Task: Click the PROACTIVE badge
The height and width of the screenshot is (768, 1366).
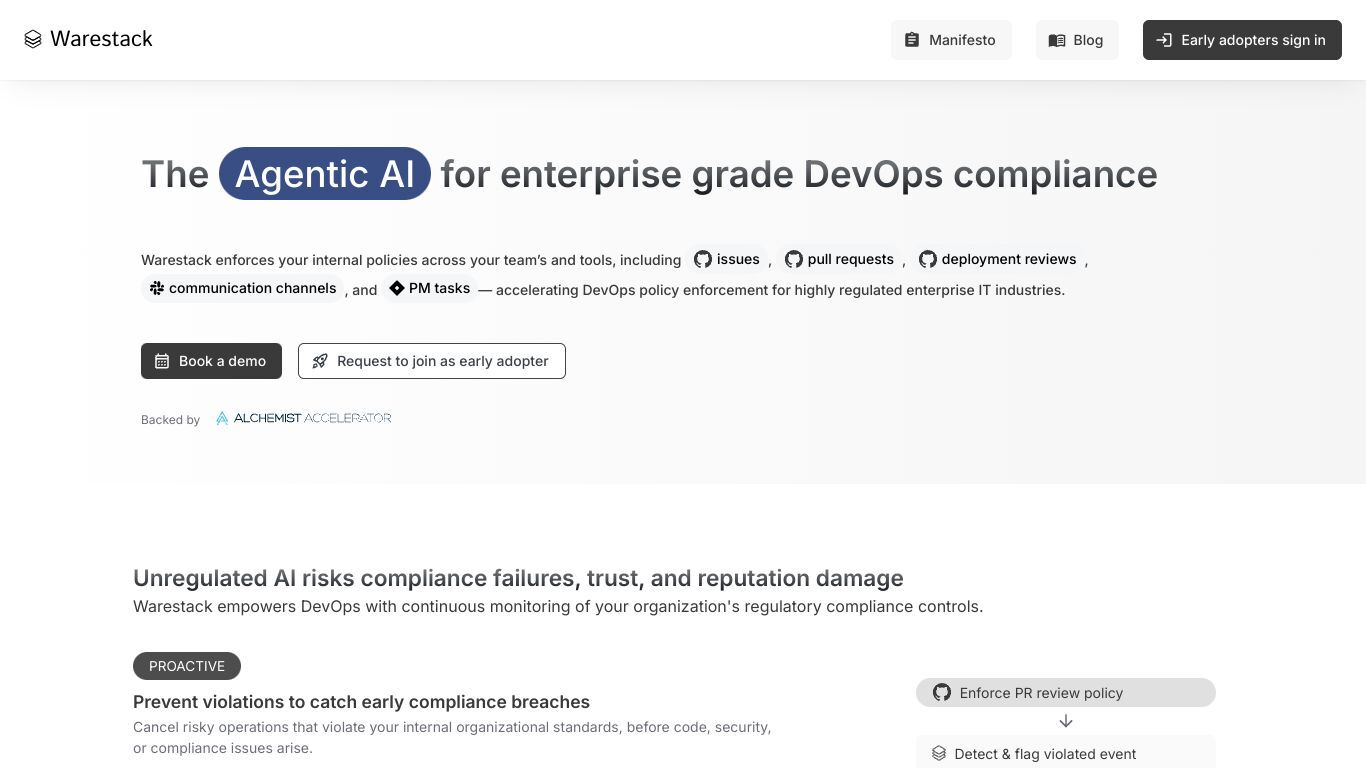Action: 187,666
